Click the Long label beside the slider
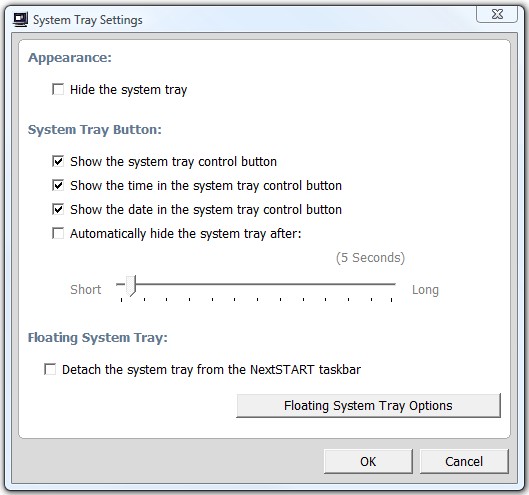This screenshot has height=495, width=529. (x=425, y=290)
